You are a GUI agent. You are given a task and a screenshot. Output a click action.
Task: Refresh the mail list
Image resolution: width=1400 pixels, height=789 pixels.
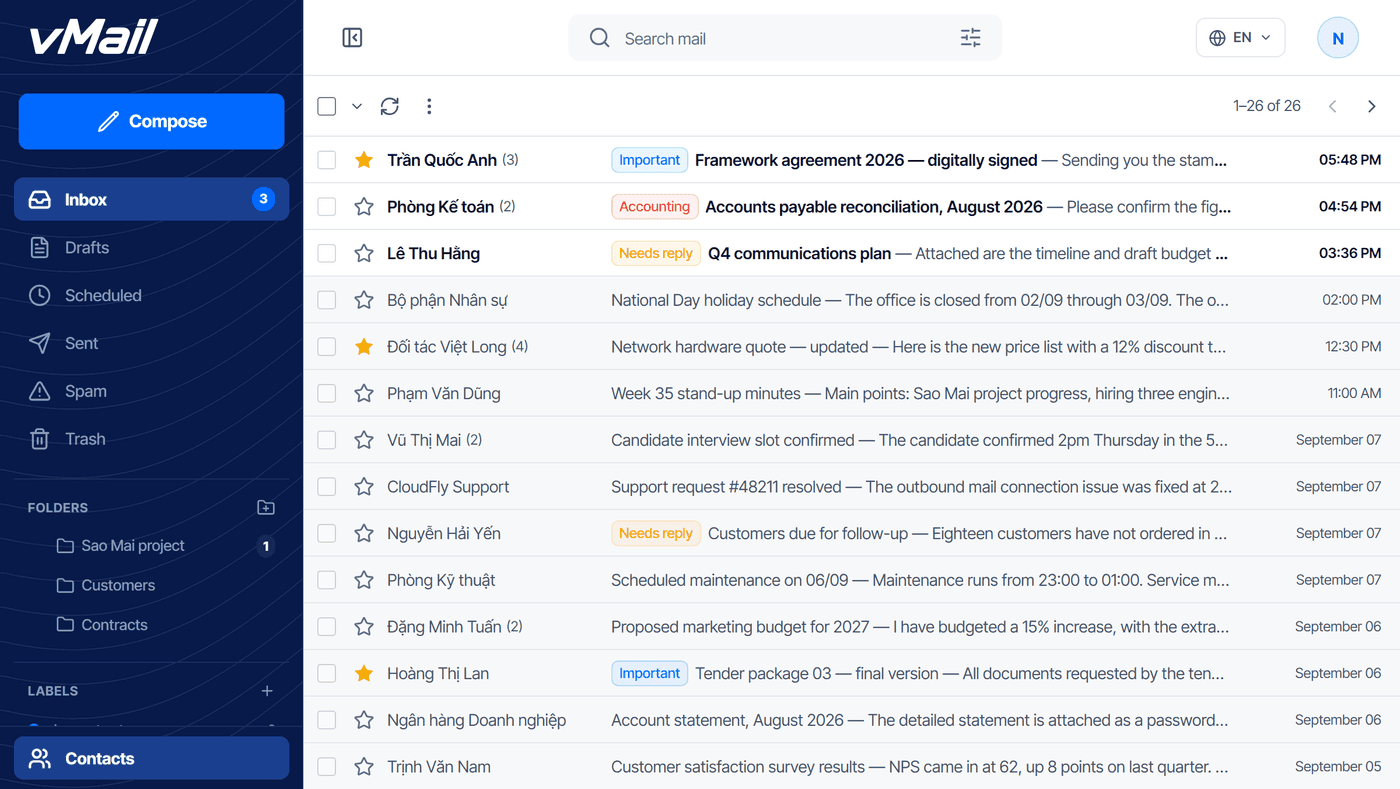(x=390, y=106)
